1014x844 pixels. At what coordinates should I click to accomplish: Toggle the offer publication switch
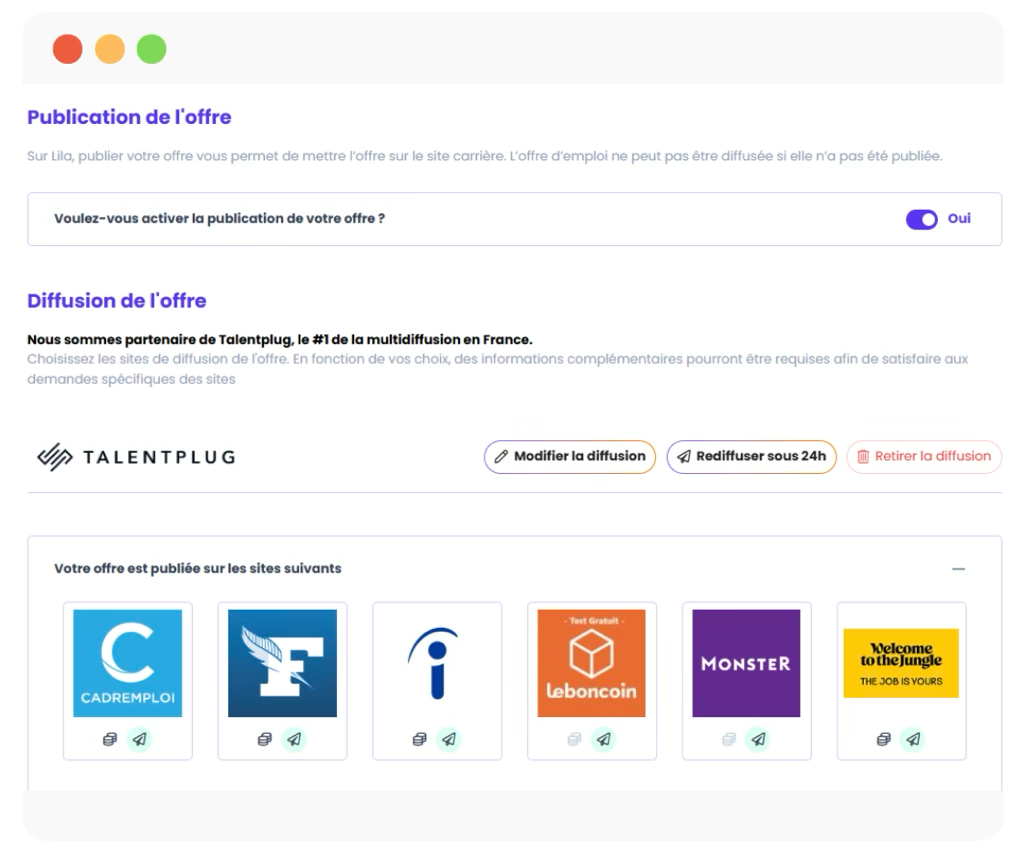click(x=921, y=219)
